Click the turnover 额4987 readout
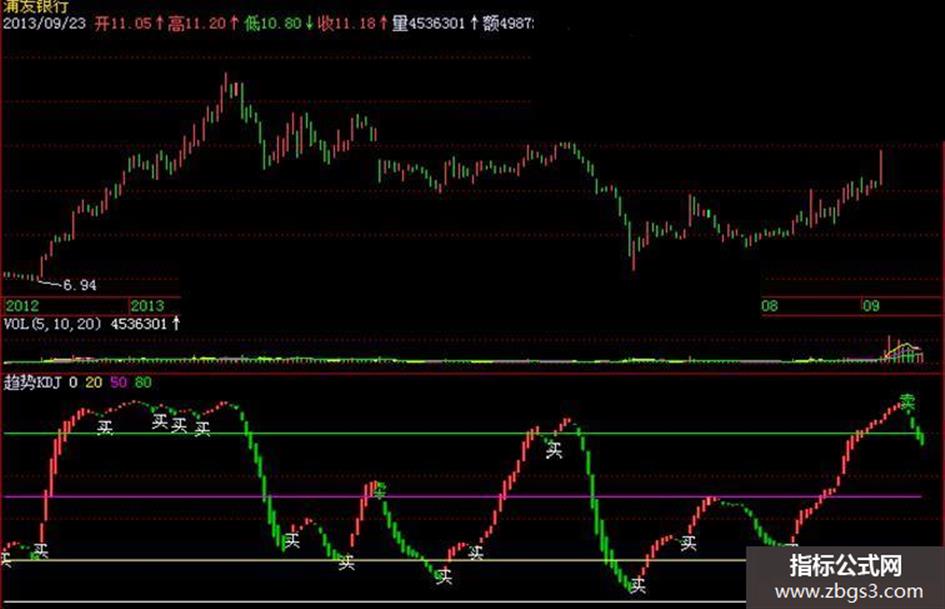The width and height of the screenshot is (945, 609). coord(508,24)
